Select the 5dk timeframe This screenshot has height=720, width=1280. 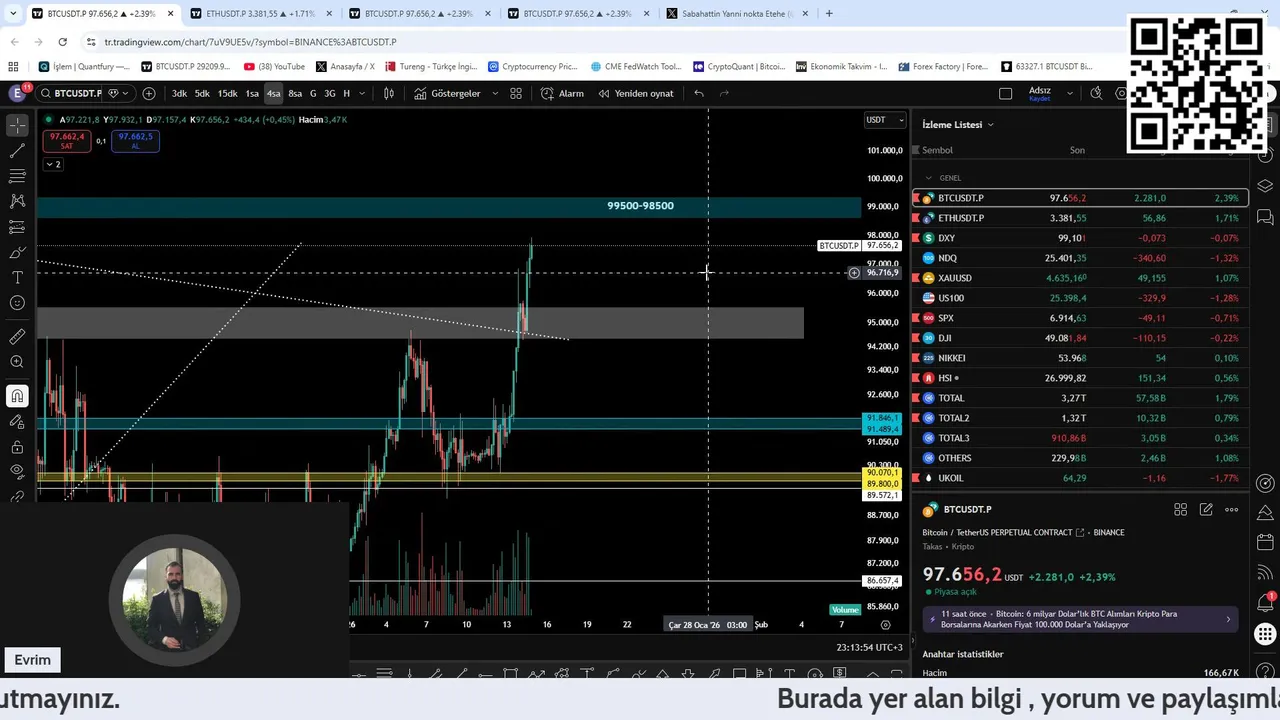[x=202, y=93]
